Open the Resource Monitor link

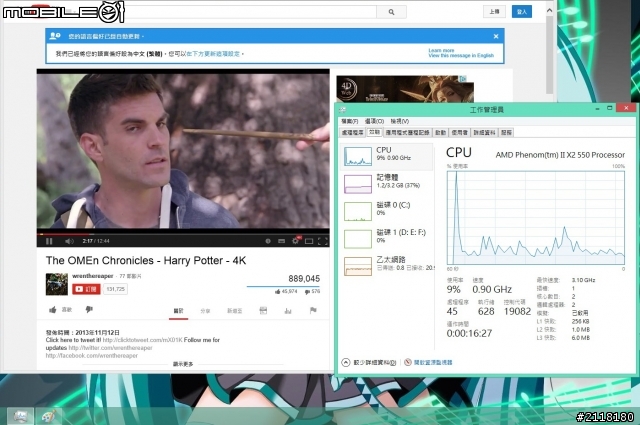point(433,363)
